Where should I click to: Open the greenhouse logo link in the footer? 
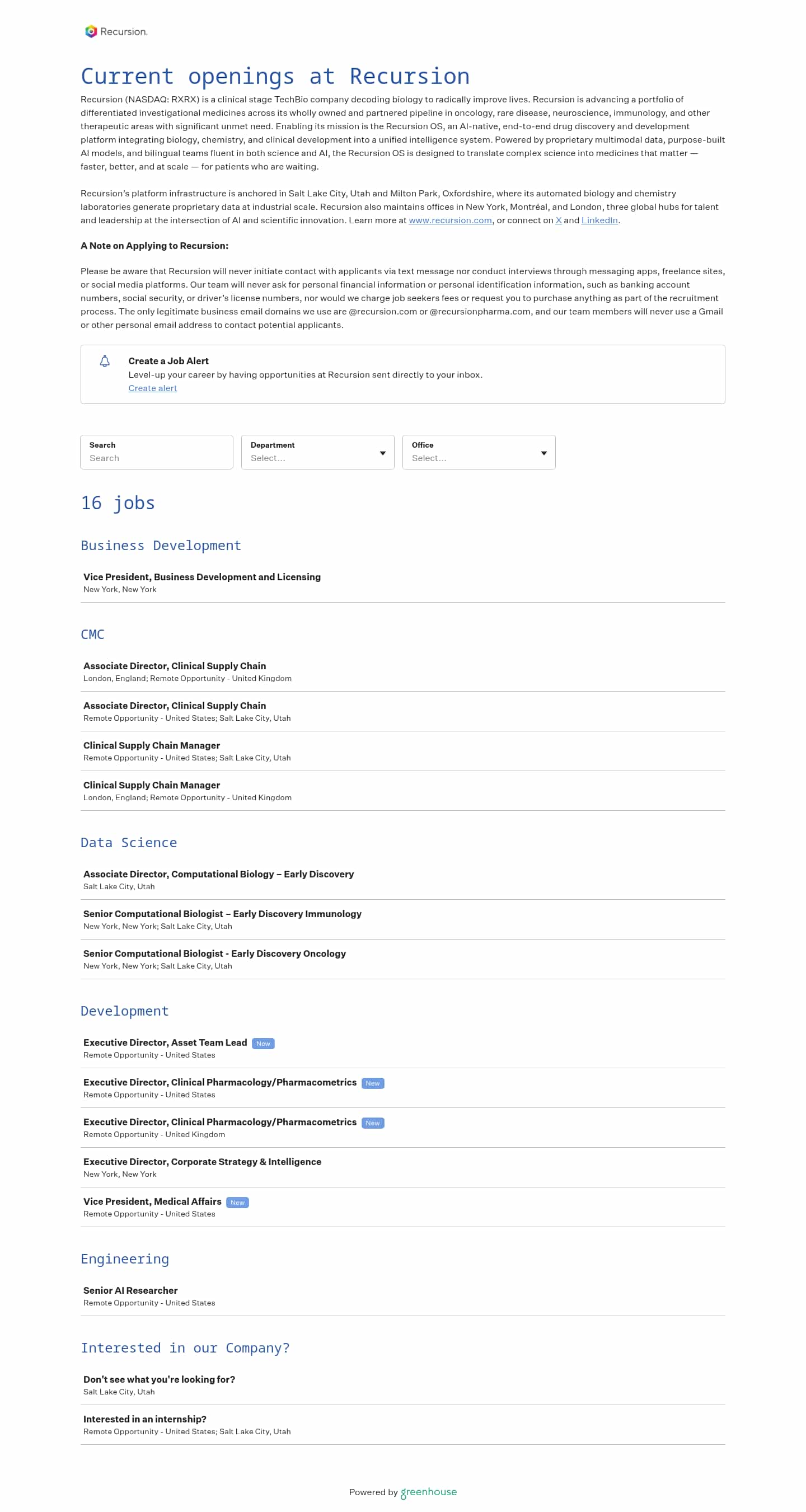(429, 1492)
